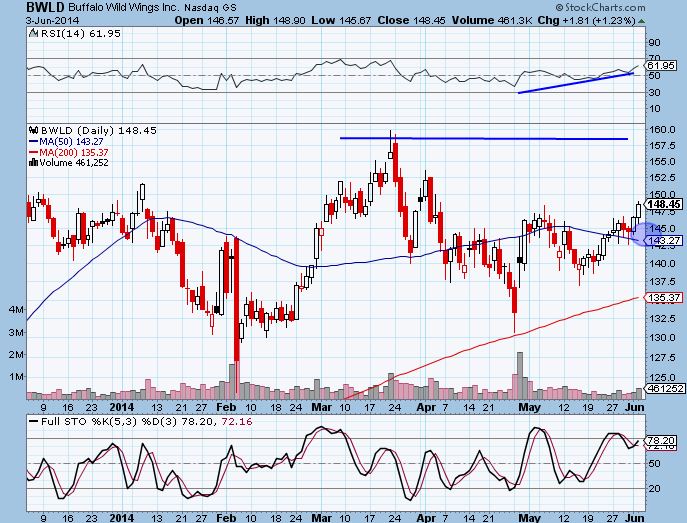Click the volume bars icon in legend
The width and height of the screenshot is (687, 523).
point(34,163)
